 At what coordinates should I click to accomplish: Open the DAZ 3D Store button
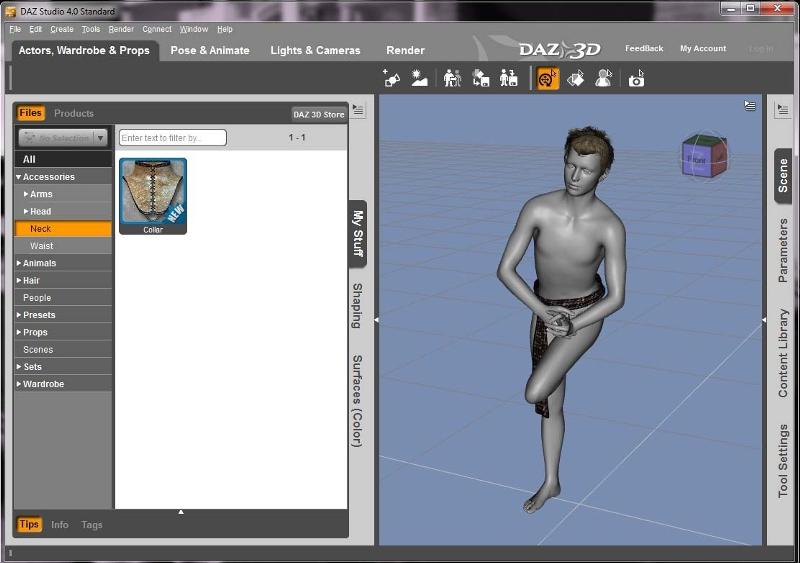(318, 114)
